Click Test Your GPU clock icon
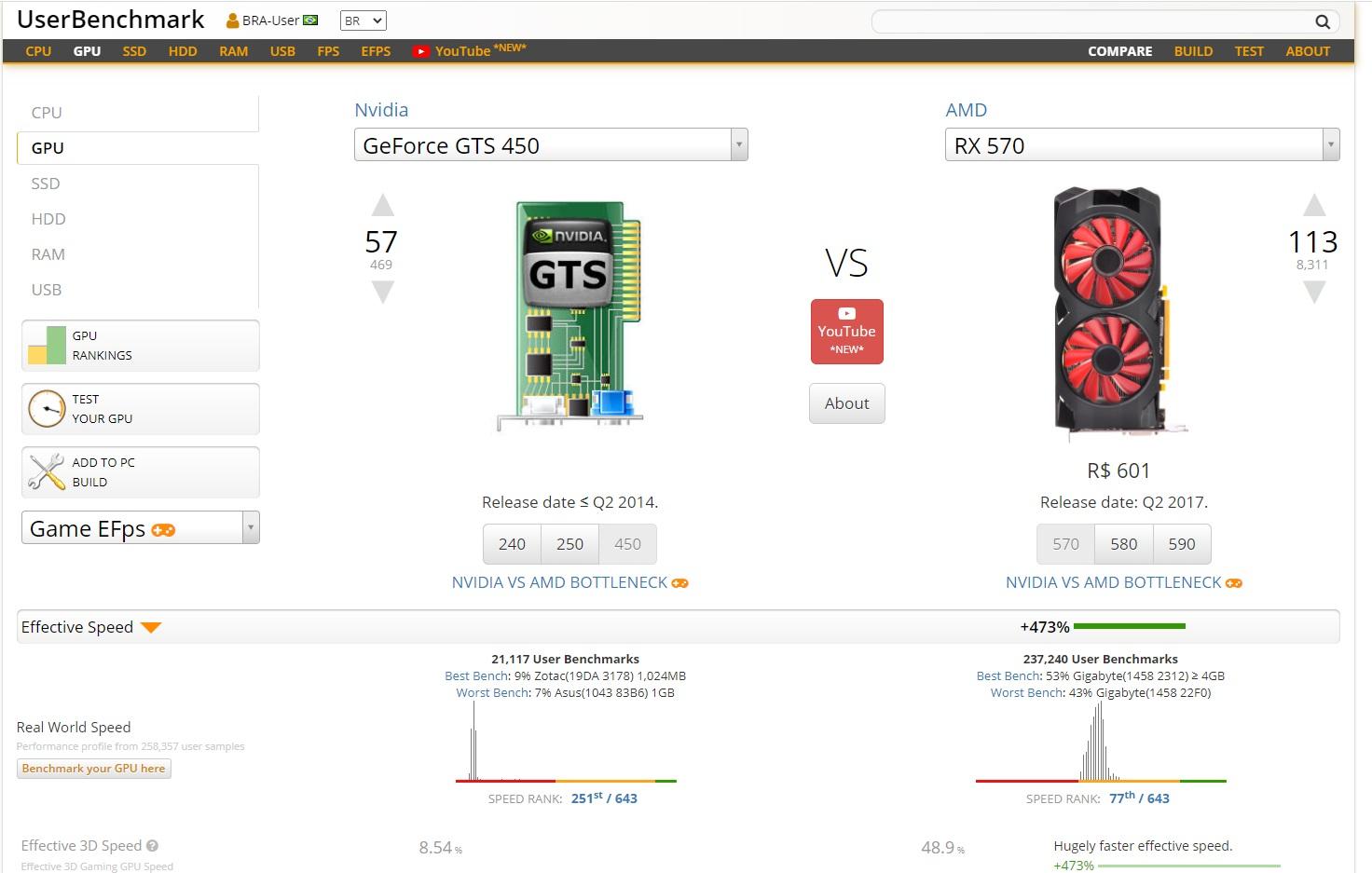The width and height of the screenshot is (1372, 873). pyautogui.click(x=47, y=408)
